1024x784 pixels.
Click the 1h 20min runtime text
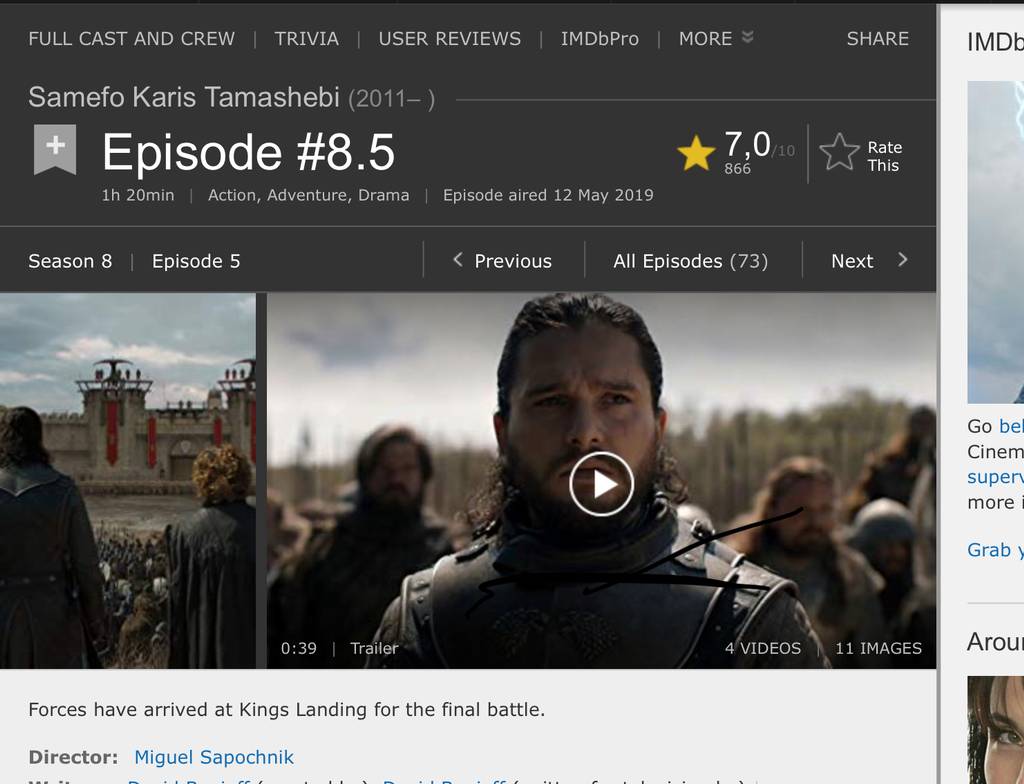[138, 195]
